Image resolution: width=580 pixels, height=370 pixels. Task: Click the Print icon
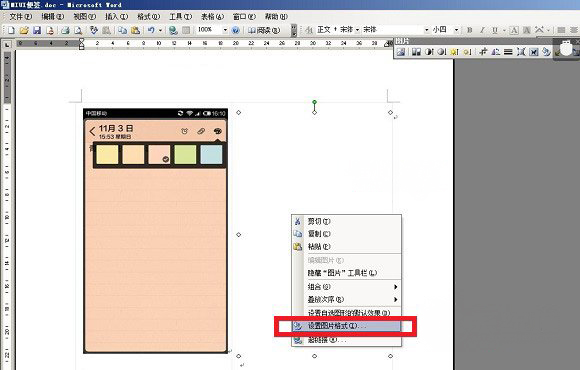[65, 30]
